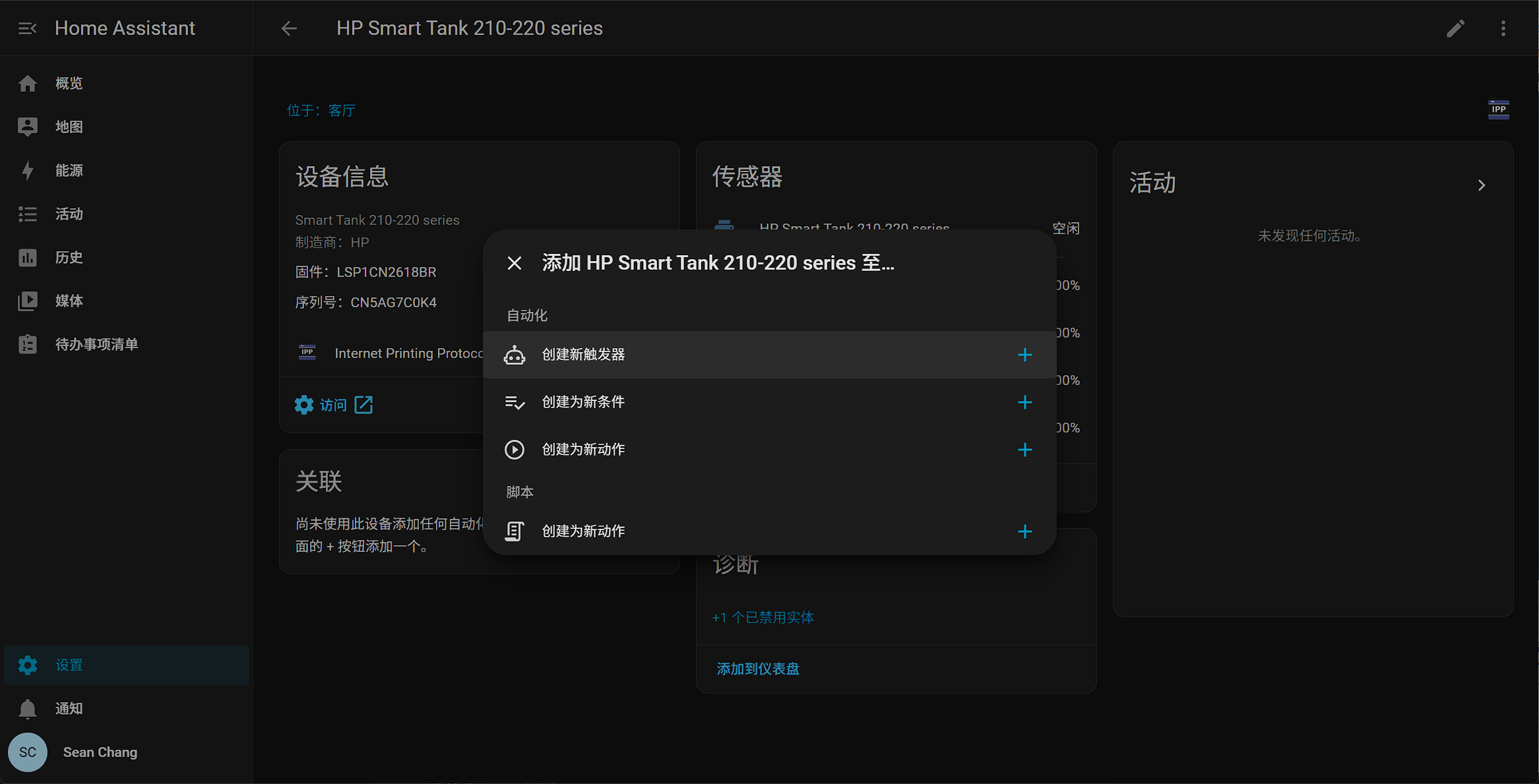Click the gear icon next to 访问
The image size is (1539, 784).
(x=304, y=405)
